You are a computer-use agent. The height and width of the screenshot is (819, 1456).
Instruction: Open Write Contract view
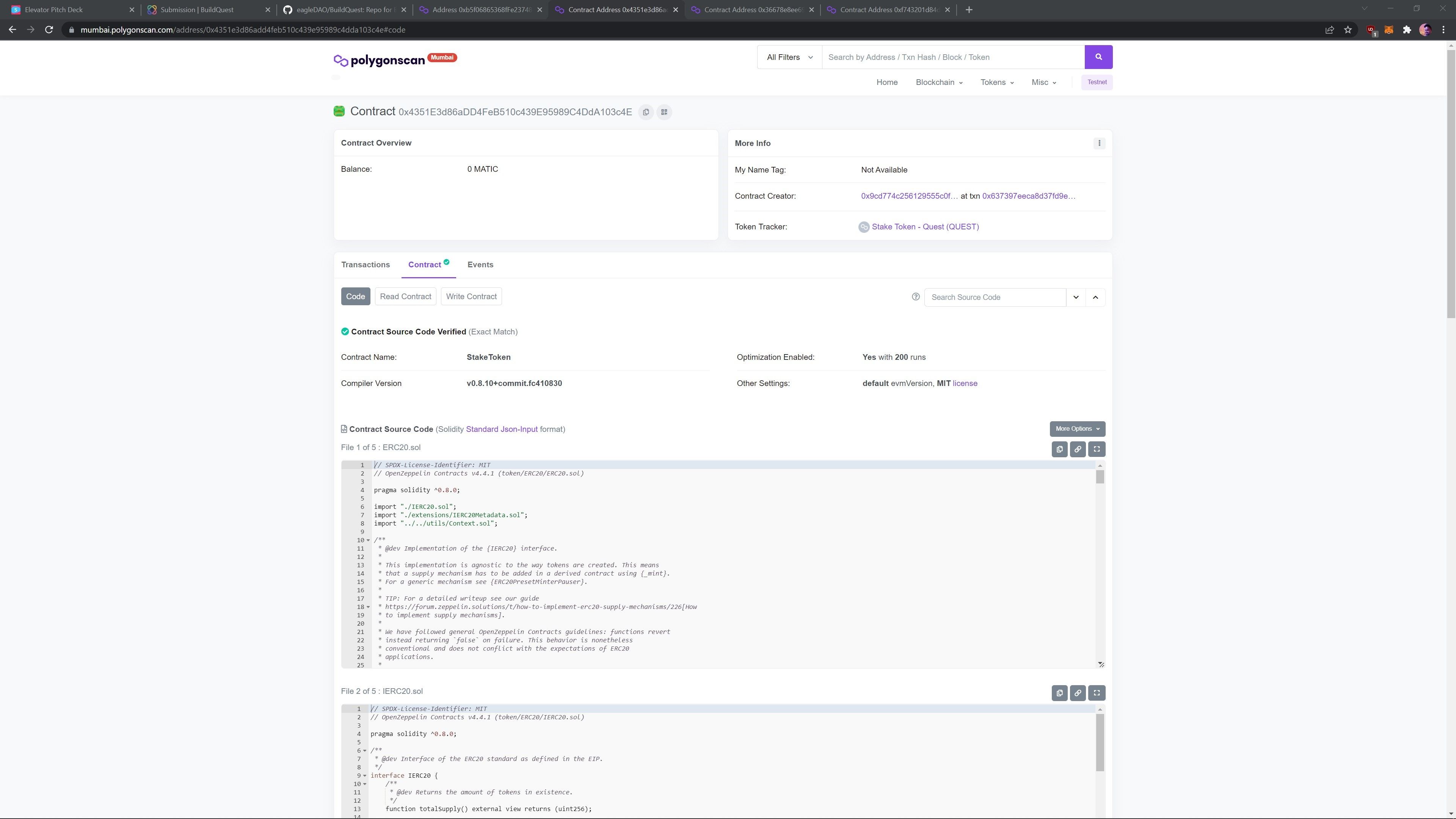coord(471,297)
